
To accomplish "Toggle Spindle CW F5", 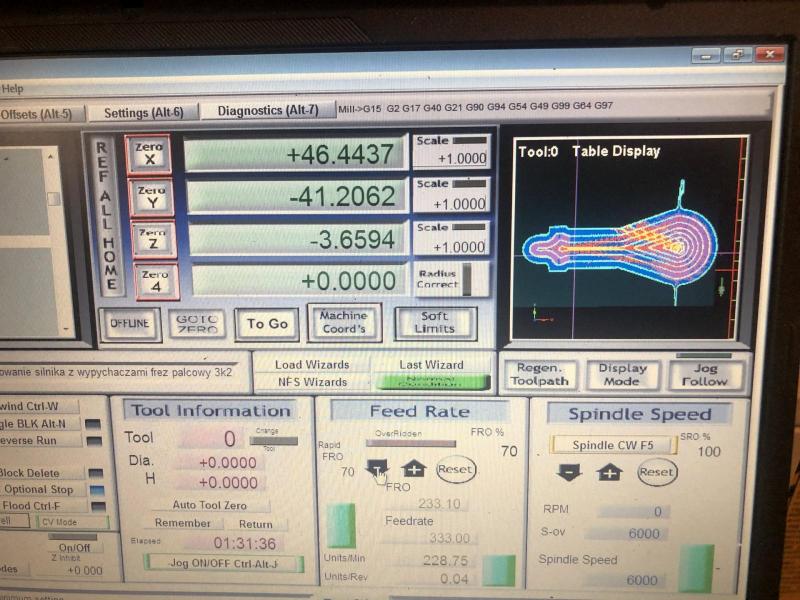I will click(x=612, y=444).
